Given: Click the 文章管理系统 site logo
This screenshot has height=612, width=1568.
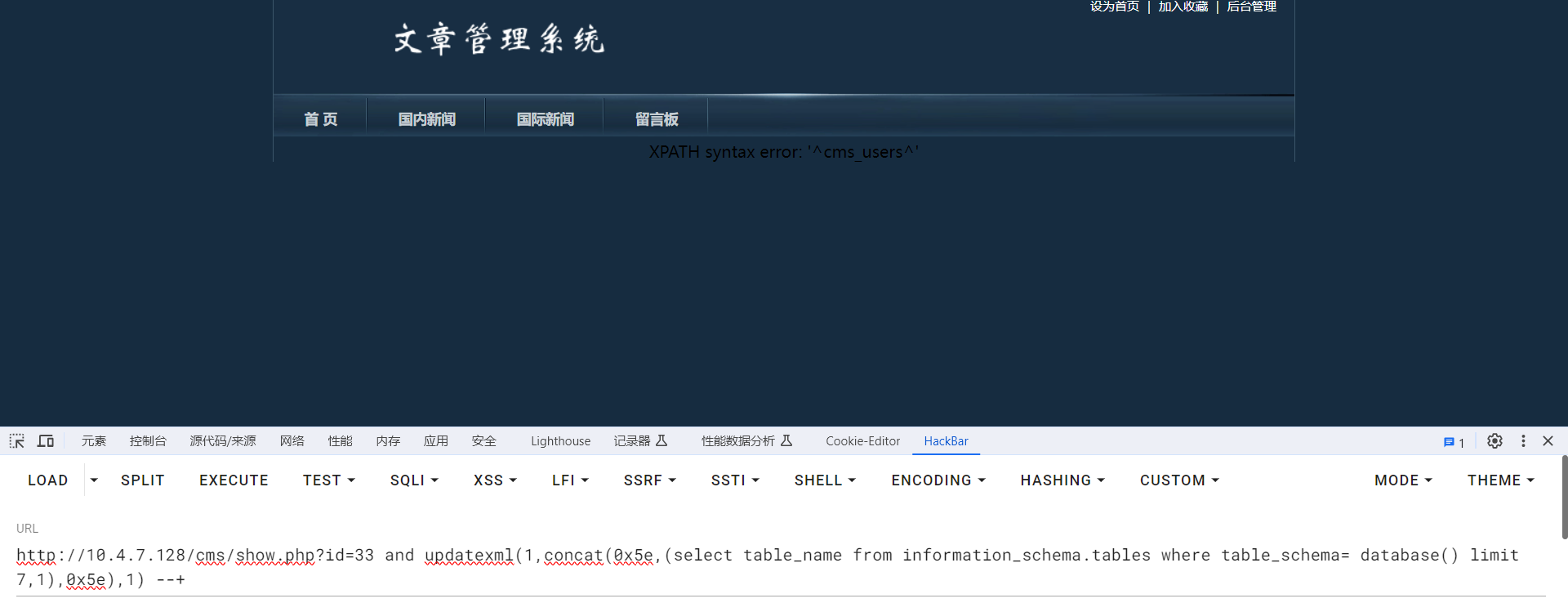Looking at the screenshot, I should click(498, 38).
